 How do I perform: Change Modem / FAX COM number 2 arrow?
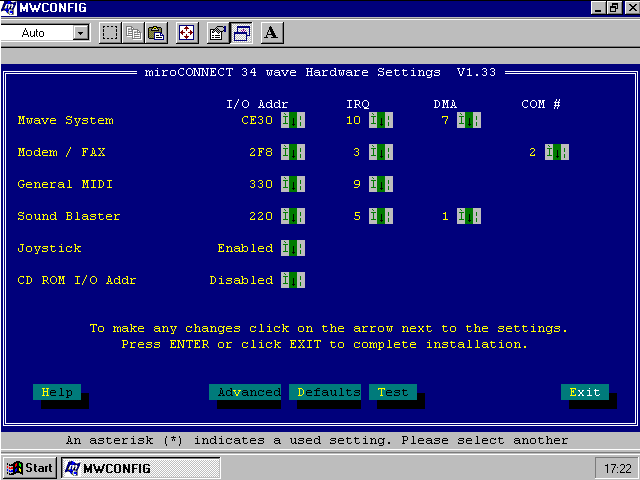tap(557, 152)
